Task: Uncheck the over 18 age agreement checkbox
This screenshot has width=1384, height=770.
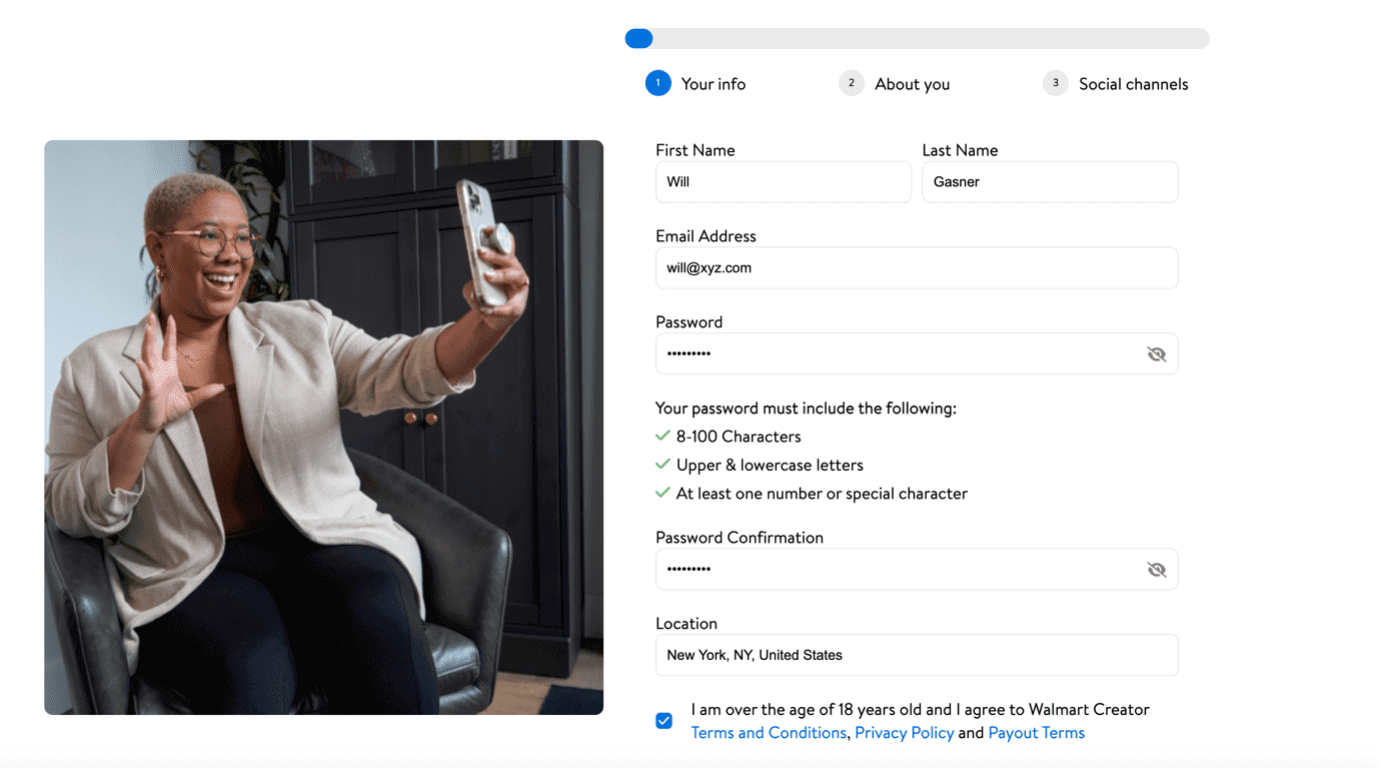Action: coord(664,720)
